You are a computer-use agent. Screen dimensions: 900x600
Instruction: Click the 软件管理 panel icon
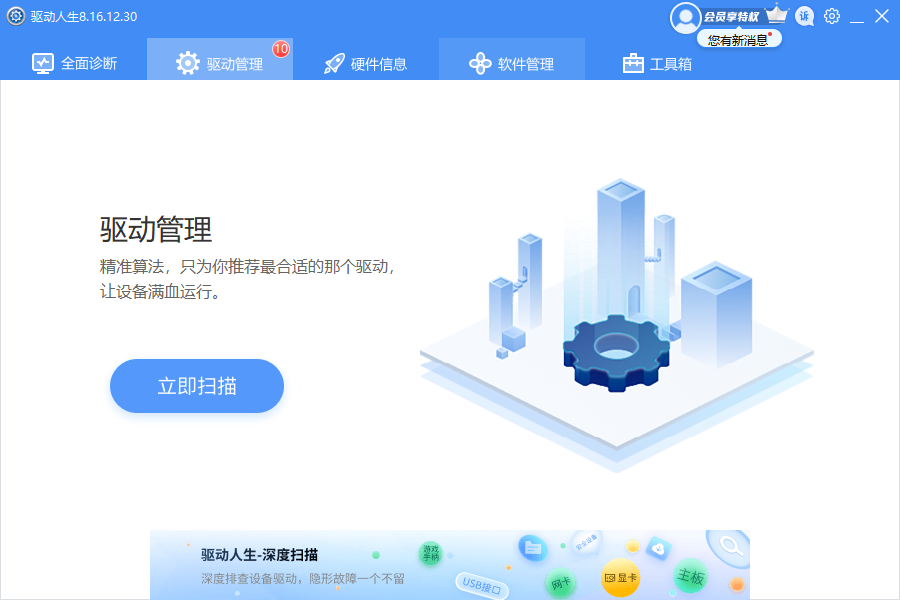coord(481,62)
